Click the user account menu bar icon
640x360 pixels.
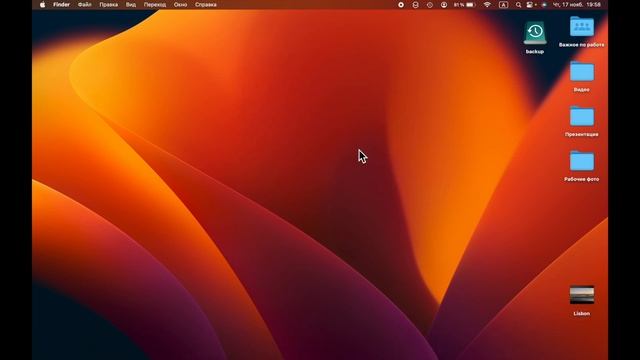(x=444, y=5)
